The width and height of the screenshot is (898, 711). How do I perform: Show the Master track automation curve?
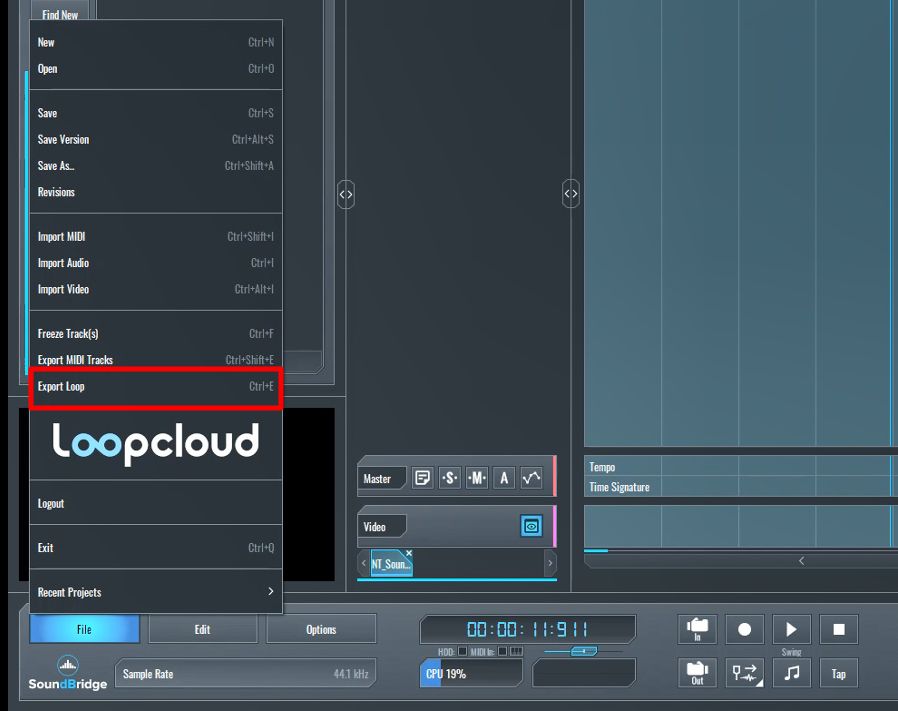pyautogui.click(x=531, y=478)
